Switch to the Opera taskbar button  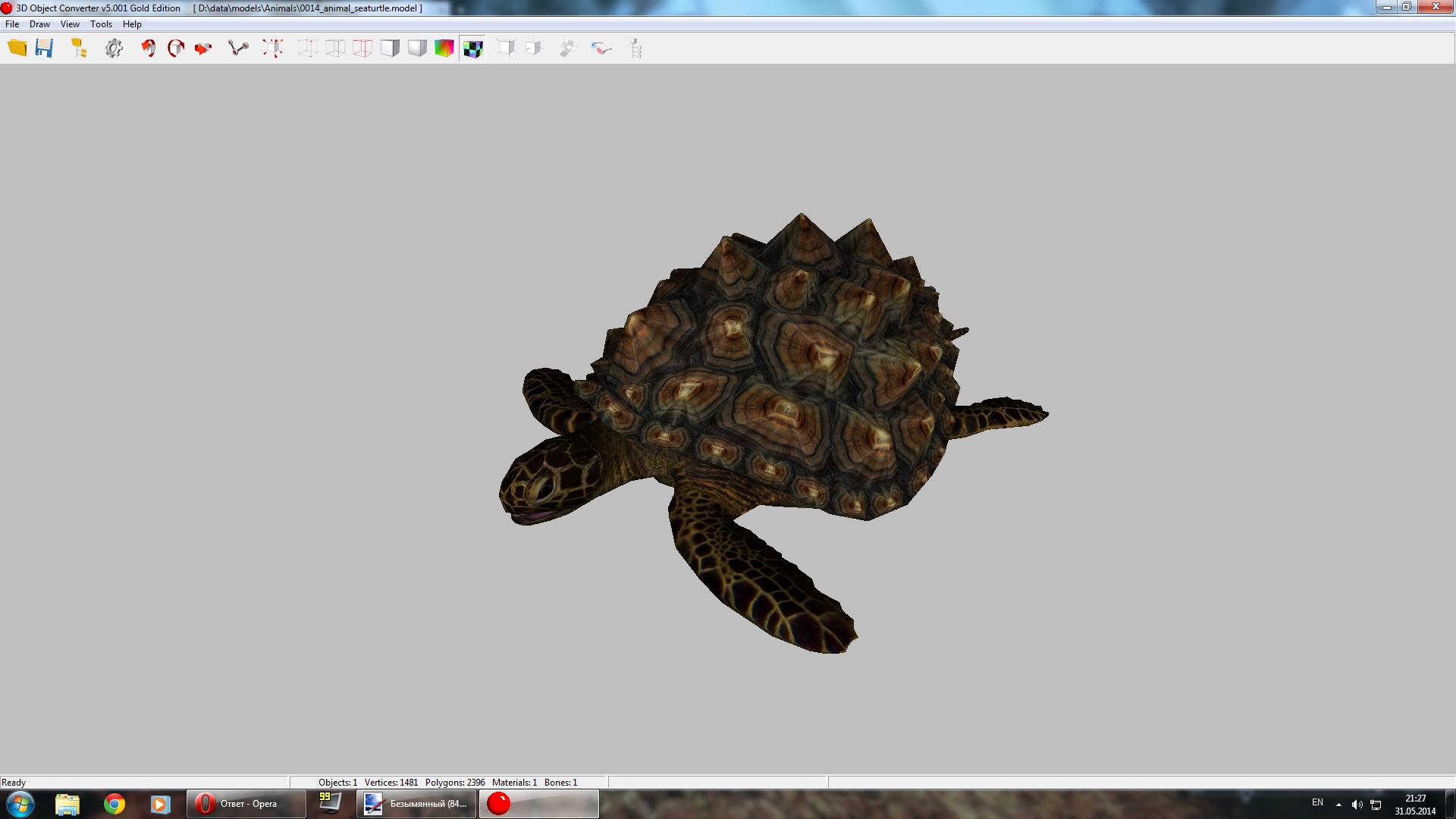point(246,804)
